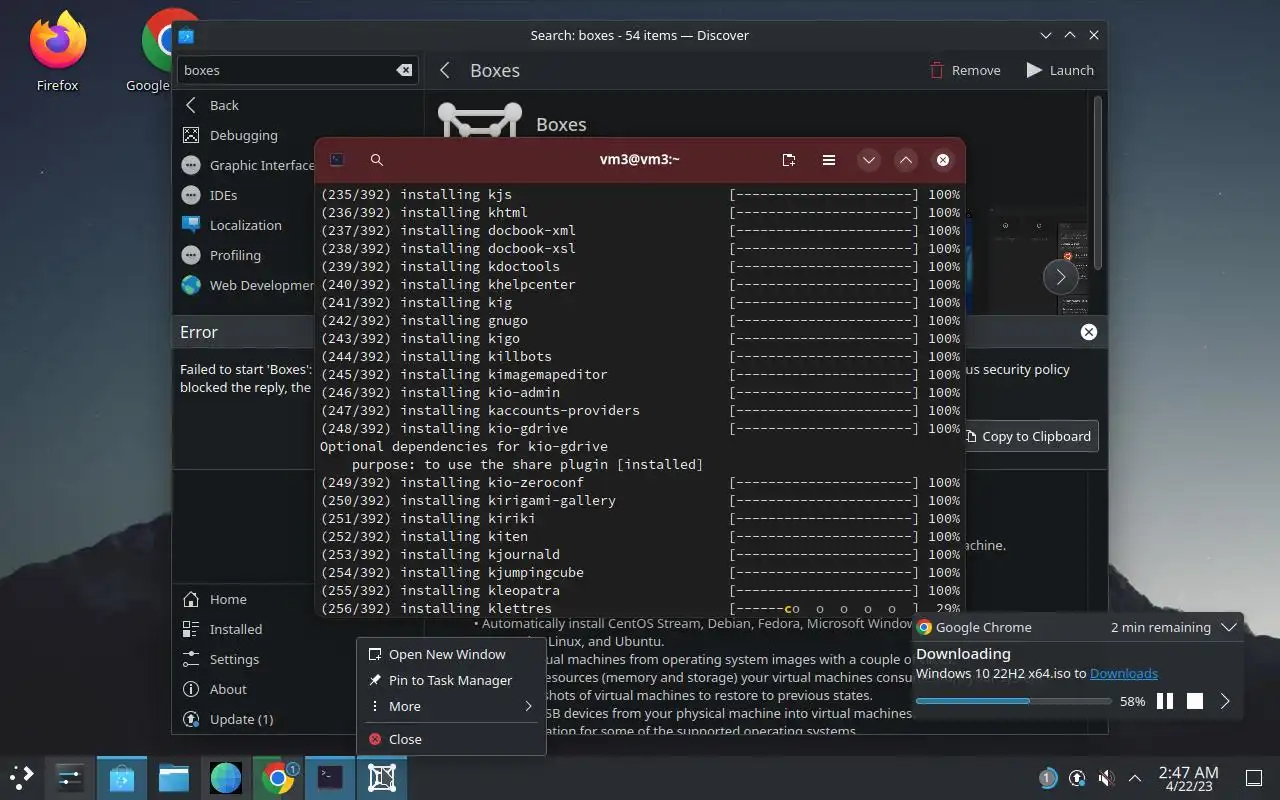
Task: Open the updates tray icon
Action: tap(1077, 777)
